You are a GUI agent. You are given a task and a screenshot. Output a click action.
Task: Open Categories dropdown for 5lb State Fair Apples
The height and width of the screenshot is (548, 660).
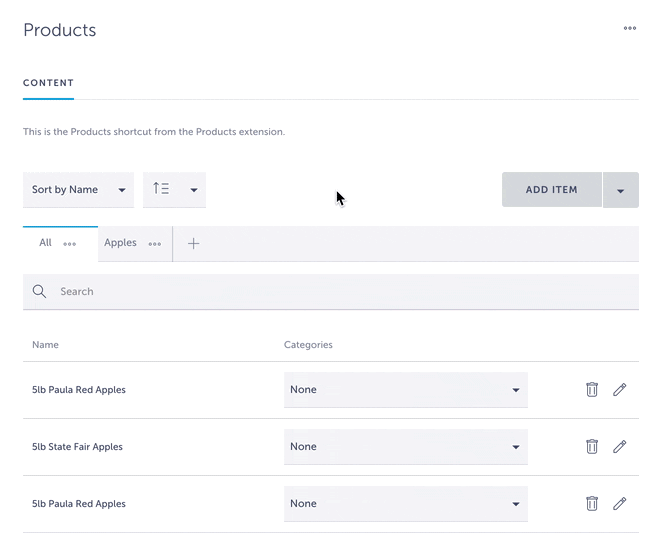tap(406, 447)
